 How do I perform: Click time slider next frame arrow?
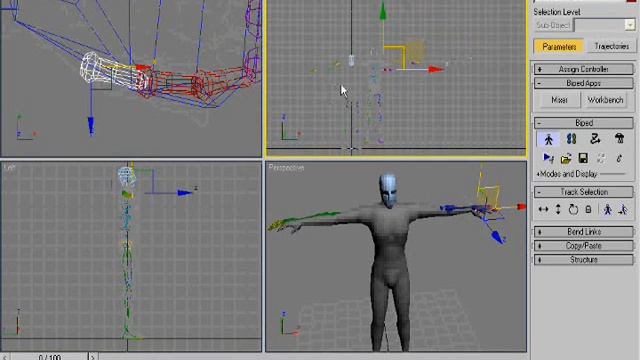(92, 357)
